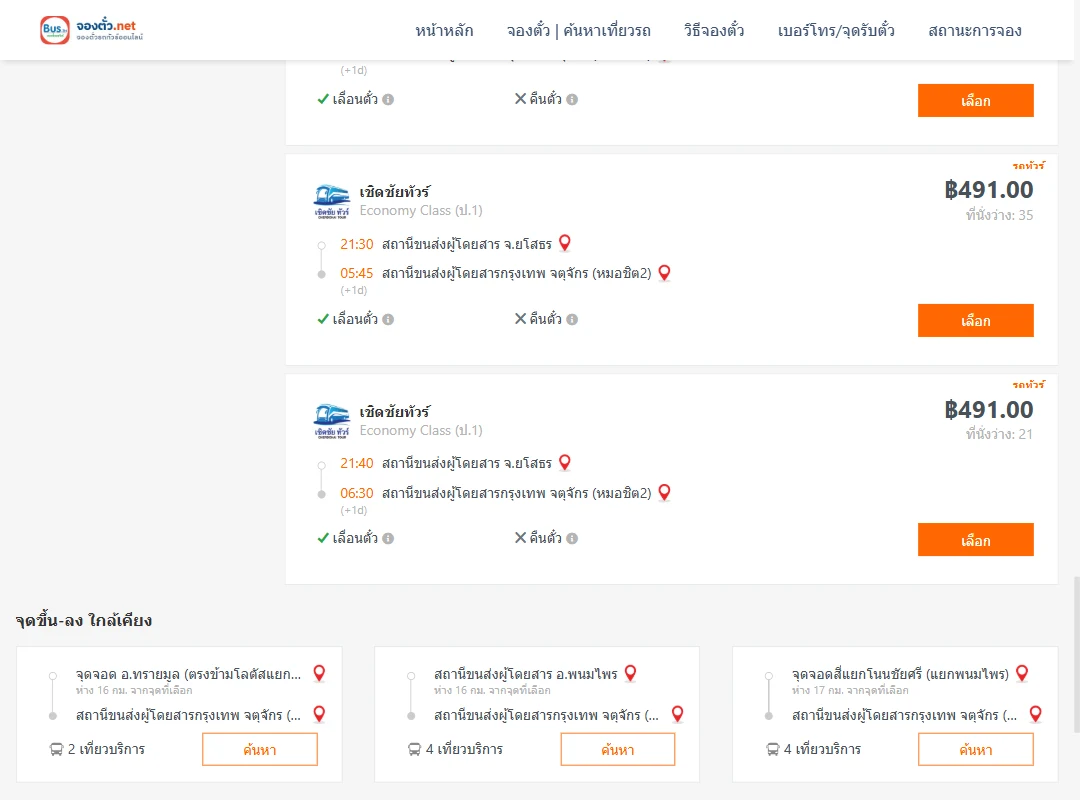Open จองตั๋ว | ค้นหาเที่ยวรถ menu

[579, 30]
